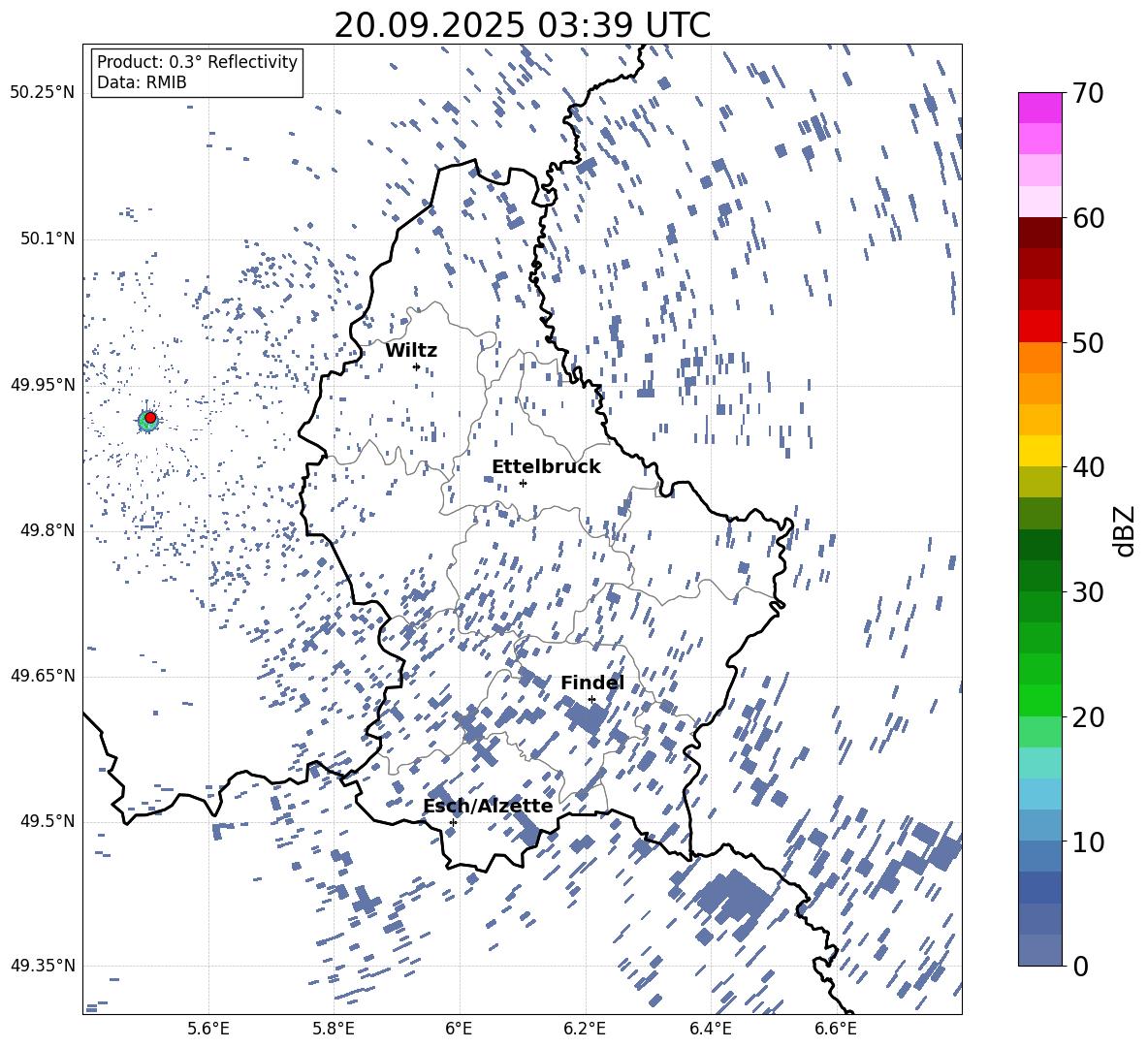Screen dimensions: 1148x1048
Task: Pick the magenta top colorbar segment
Action: tap(1039, 108)
